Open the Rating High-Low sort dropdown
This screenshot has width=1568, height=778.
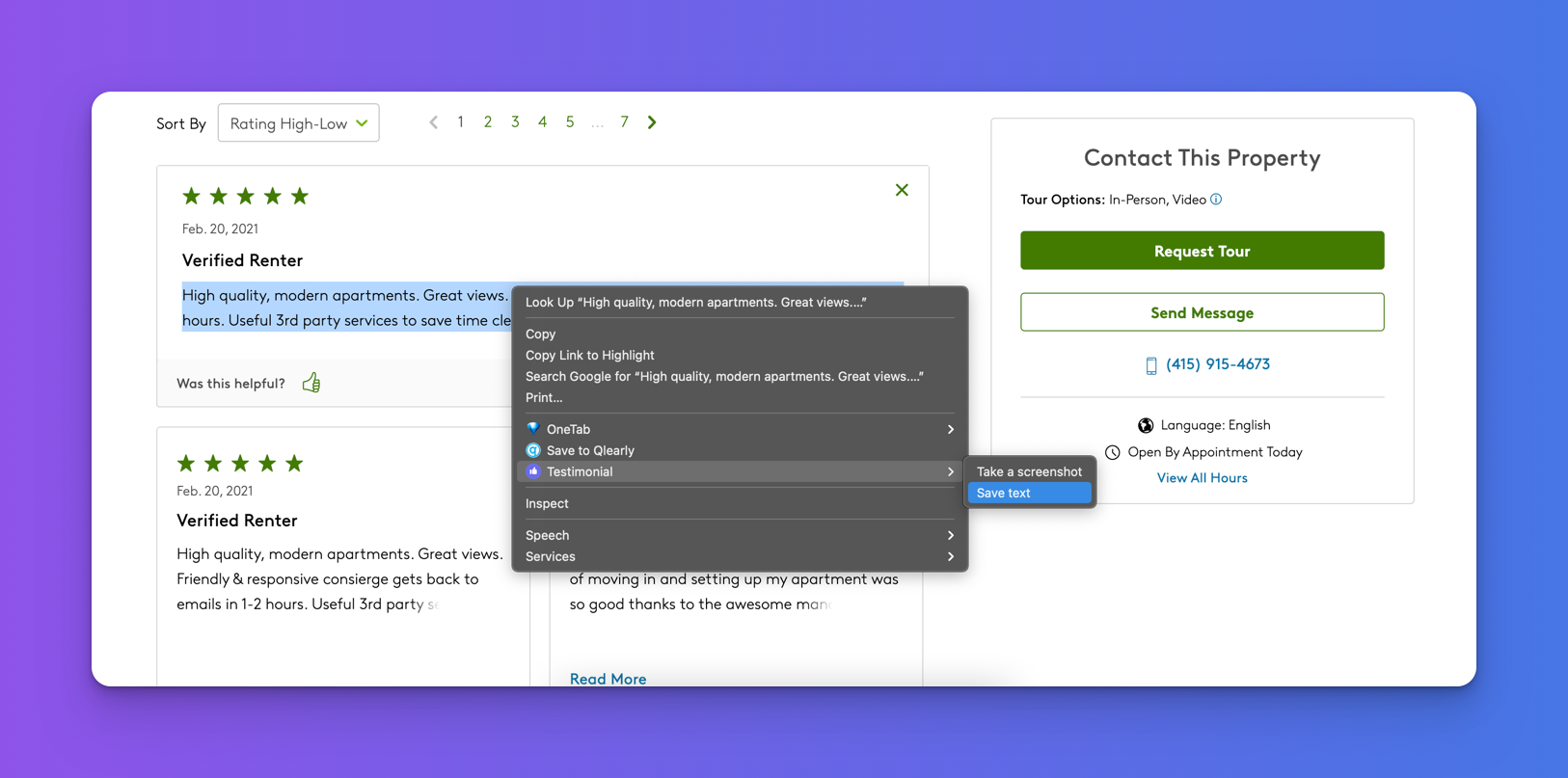(298, 123)
